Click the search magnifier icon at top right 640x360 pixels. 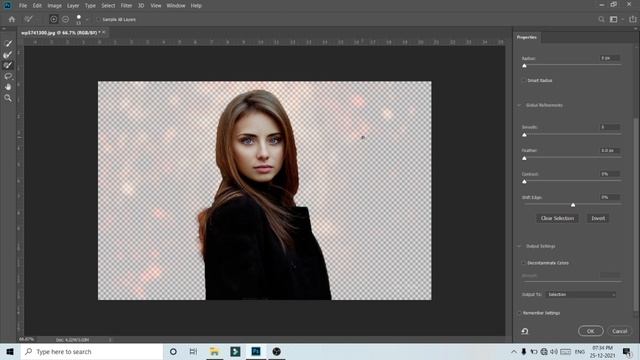[x=601, y=19]
